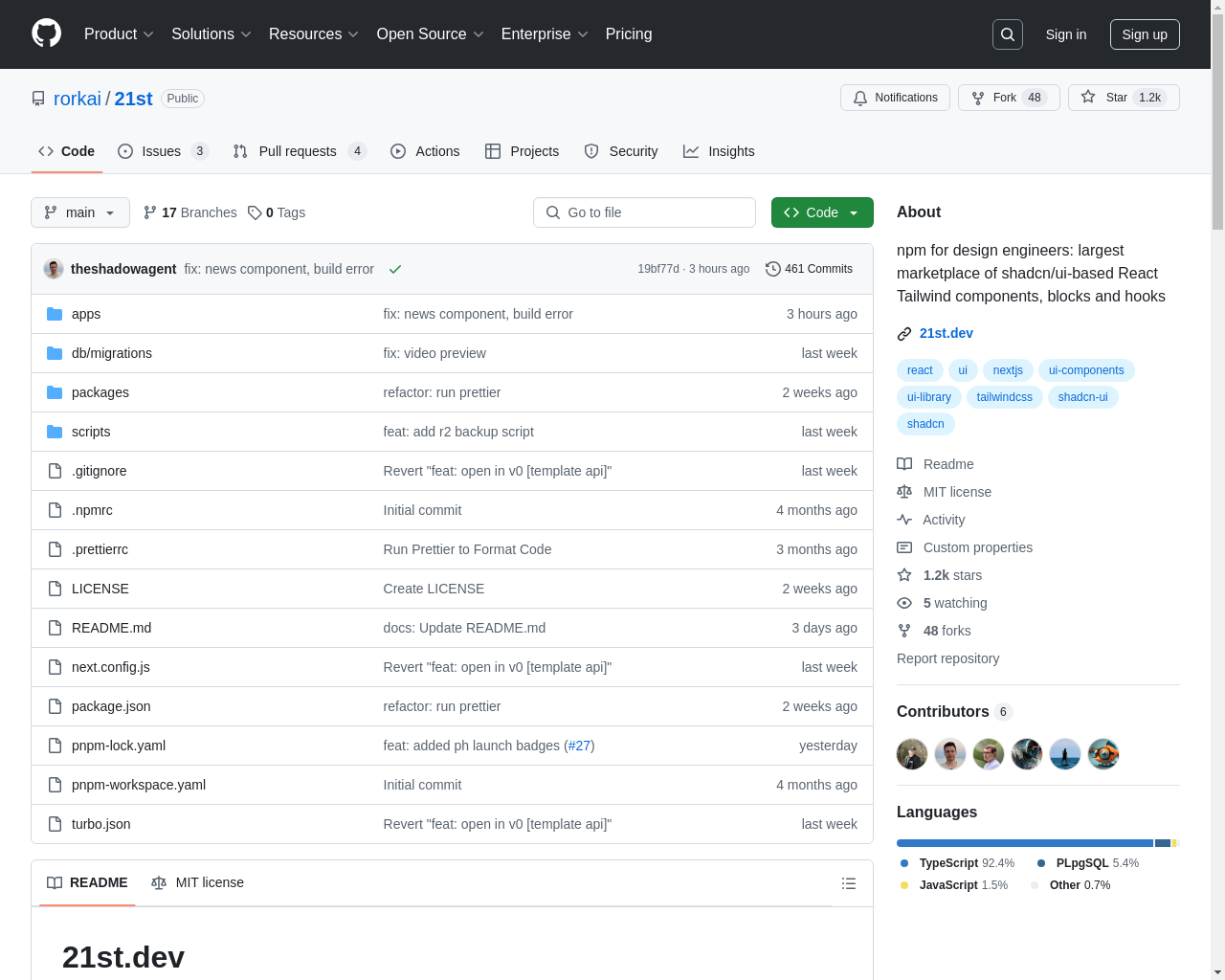Open the 17 Branches link

click(x=189, y=212)
